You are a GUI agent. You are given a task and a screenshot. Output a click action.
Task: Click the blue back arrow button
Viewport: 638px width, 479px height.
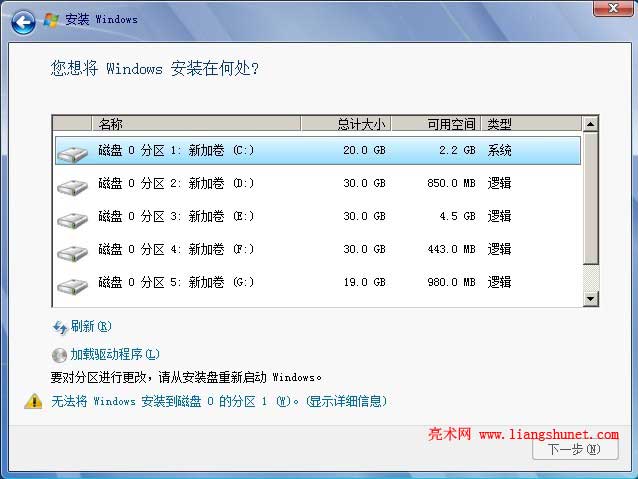tap(22, 20)
